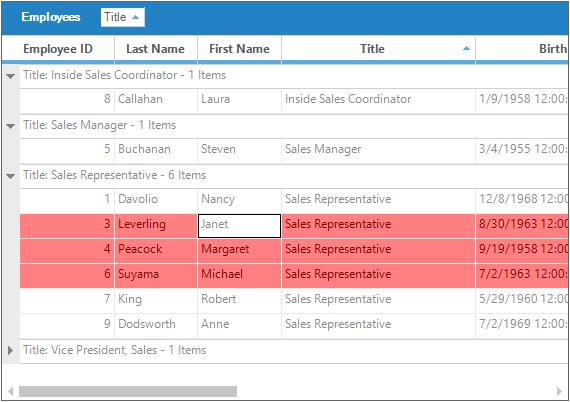Click Employee ID 8 cell
Image resolution: width=570 pixels, height=402 pixels.
point(67,100)
